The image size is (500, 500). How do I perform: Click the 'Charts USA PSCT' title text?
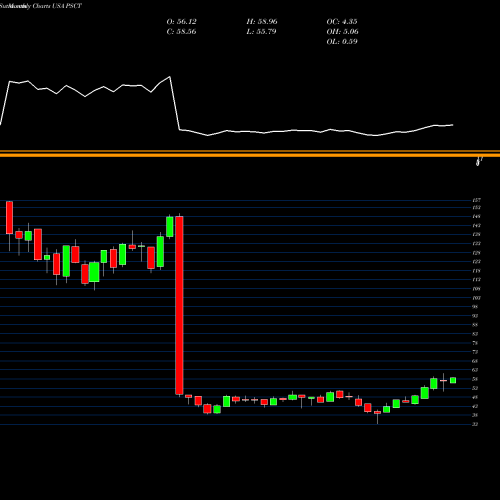coord(57,6)
